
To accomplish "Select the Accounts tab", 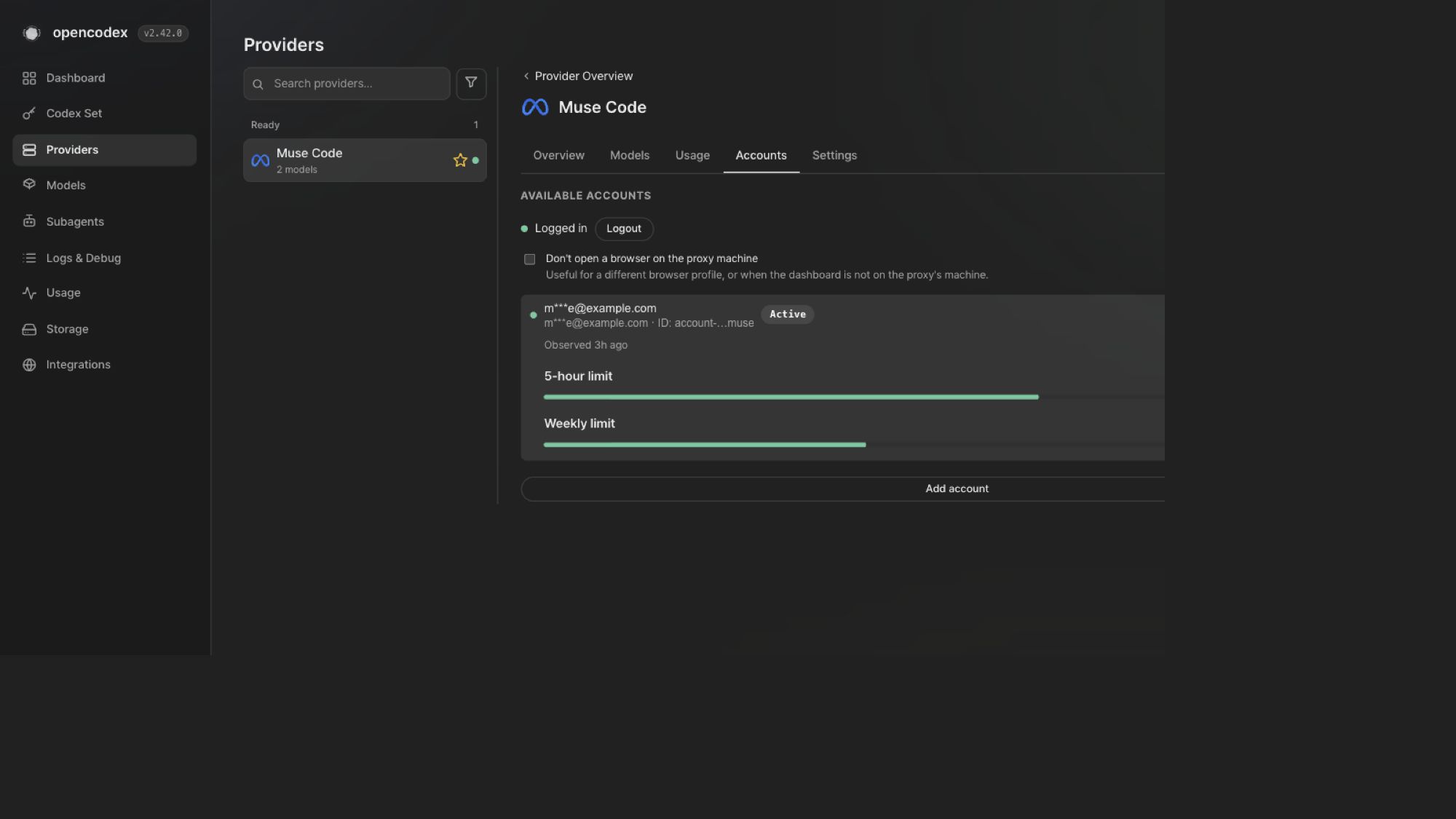I will tap(761, 155).
